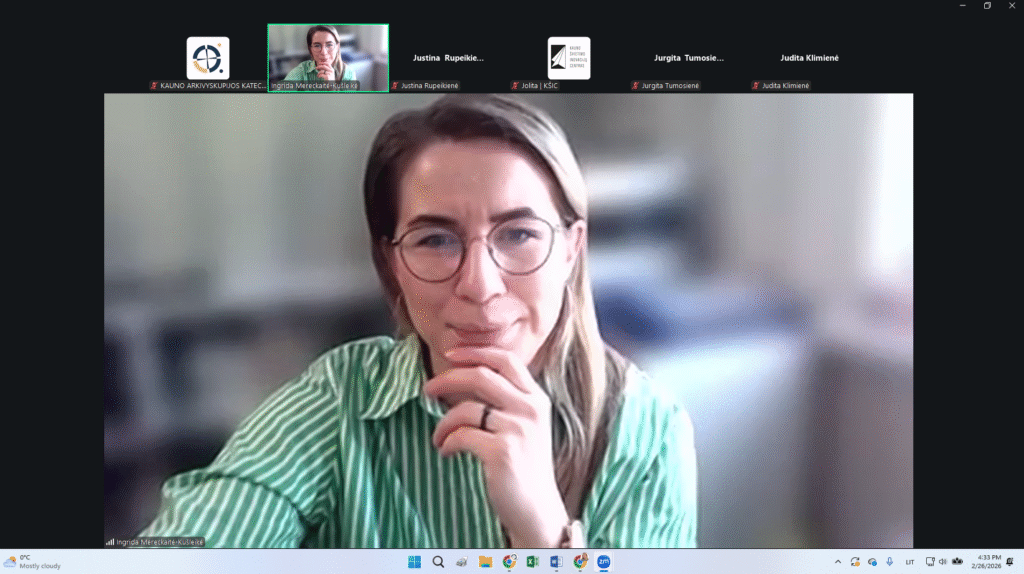Screen dimensions: 1024x574
Task: Click the Jolita KŠIC logo tile
Action: point(568,58)
